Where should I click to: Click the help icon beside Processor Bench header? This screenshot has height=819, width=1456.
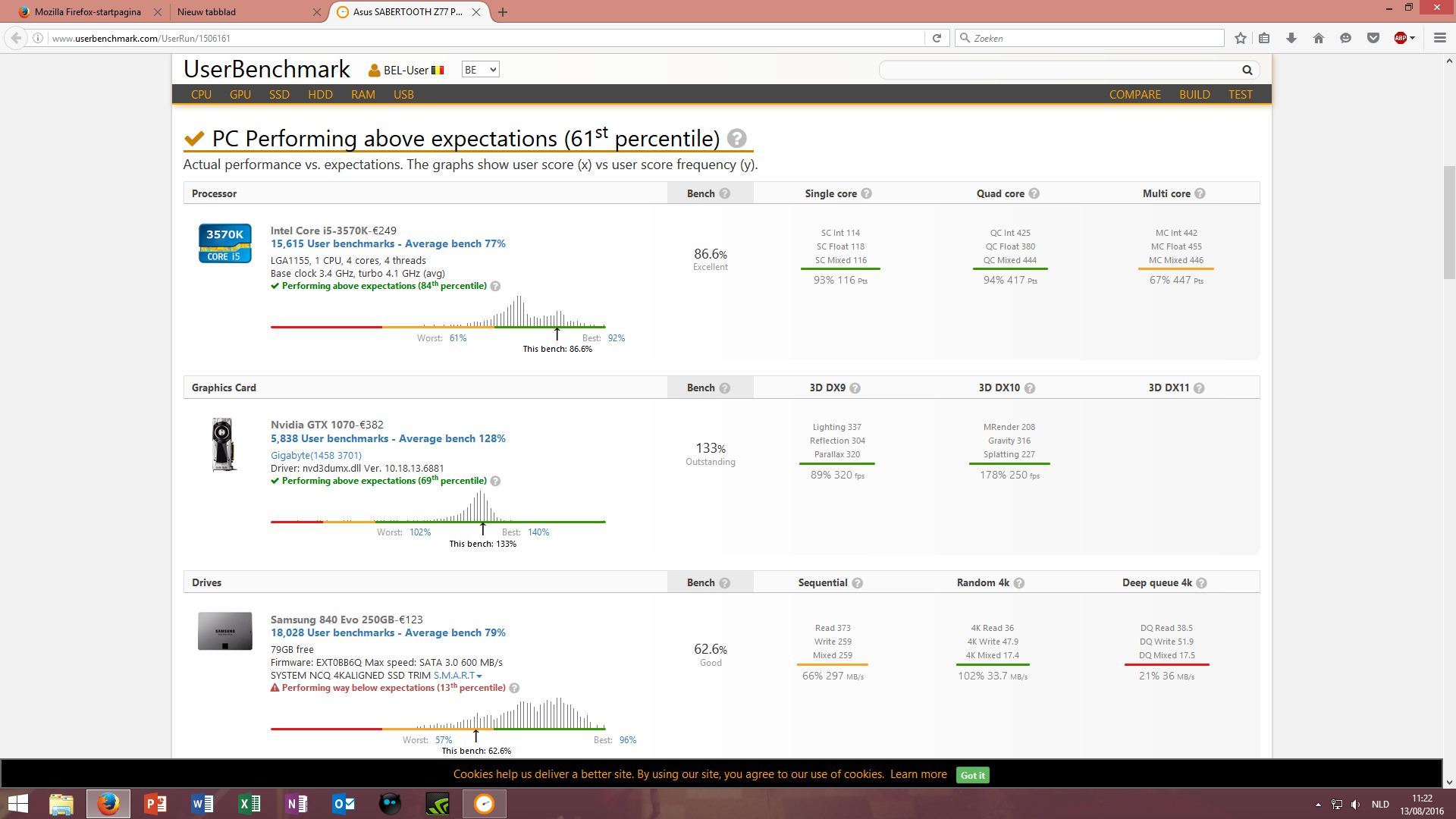click(x=725, y=193)
